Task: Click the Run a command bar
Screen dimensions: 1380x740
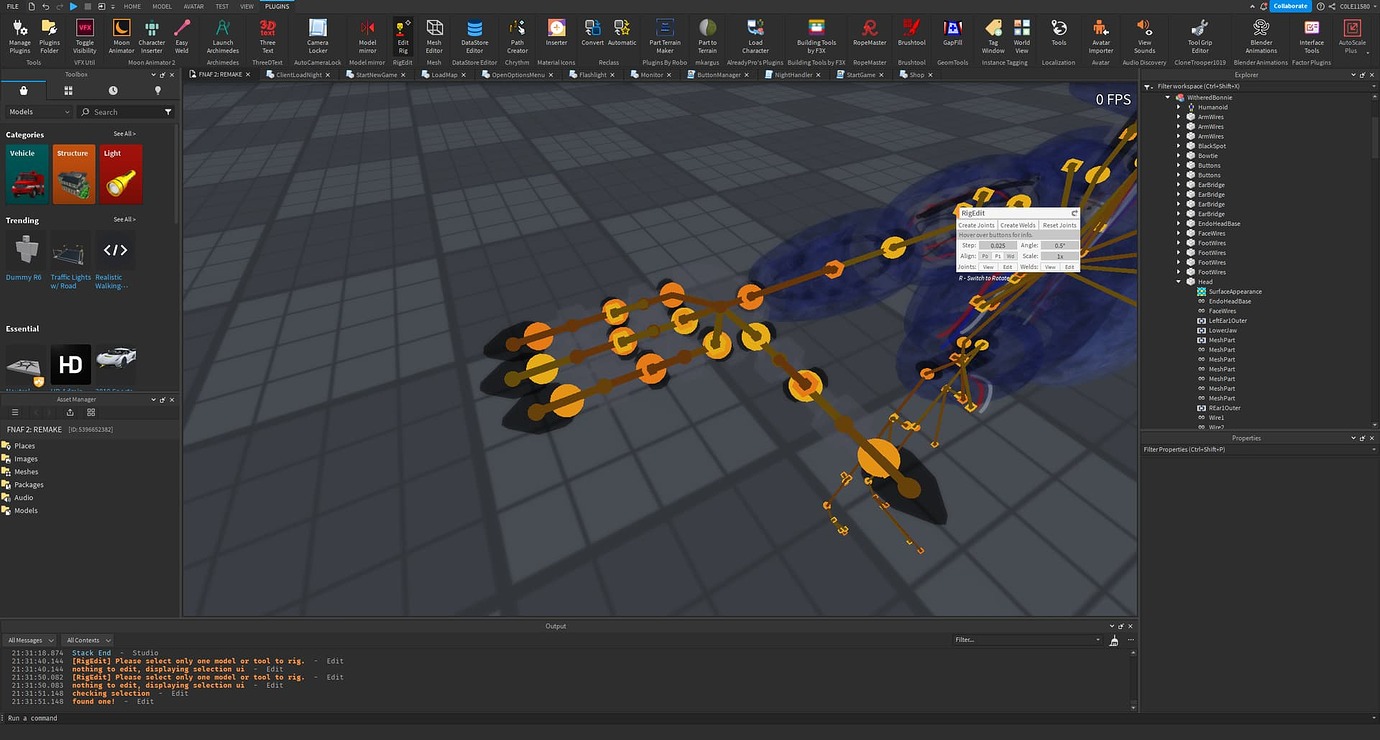Action: pos(690,718)
